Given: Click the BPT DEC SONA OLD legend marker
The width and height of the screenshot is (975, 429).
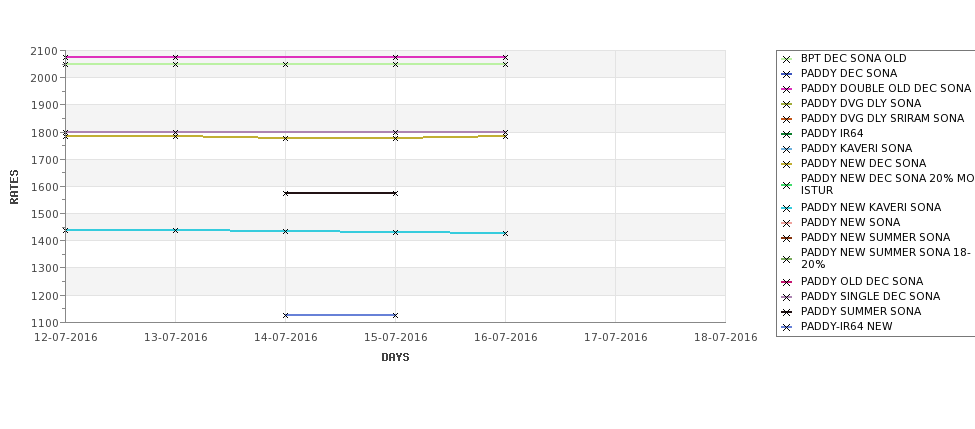Looking at the screenshot, I should (x=787, y=59).
